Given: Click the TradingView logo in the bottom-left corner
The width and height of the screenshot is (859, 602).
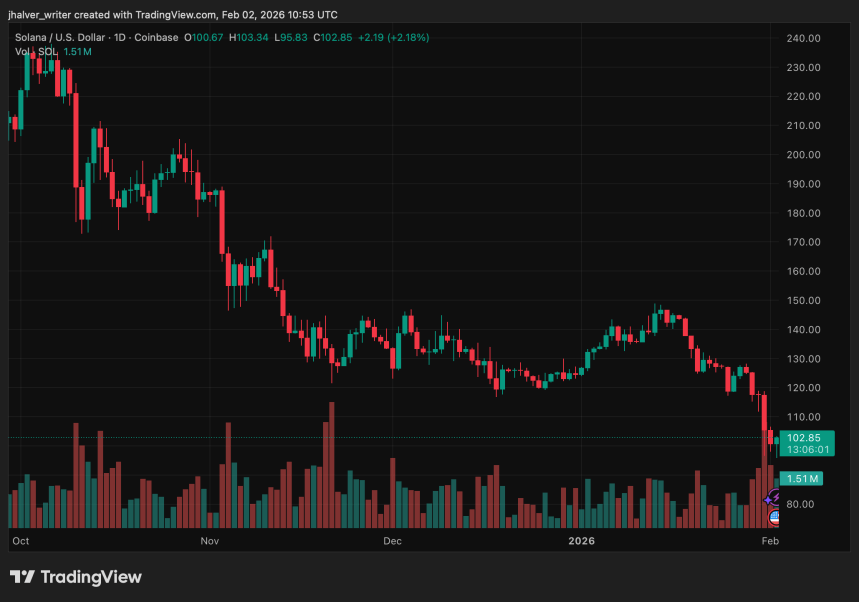Looking at the screenshot, I should coord(75,577).
